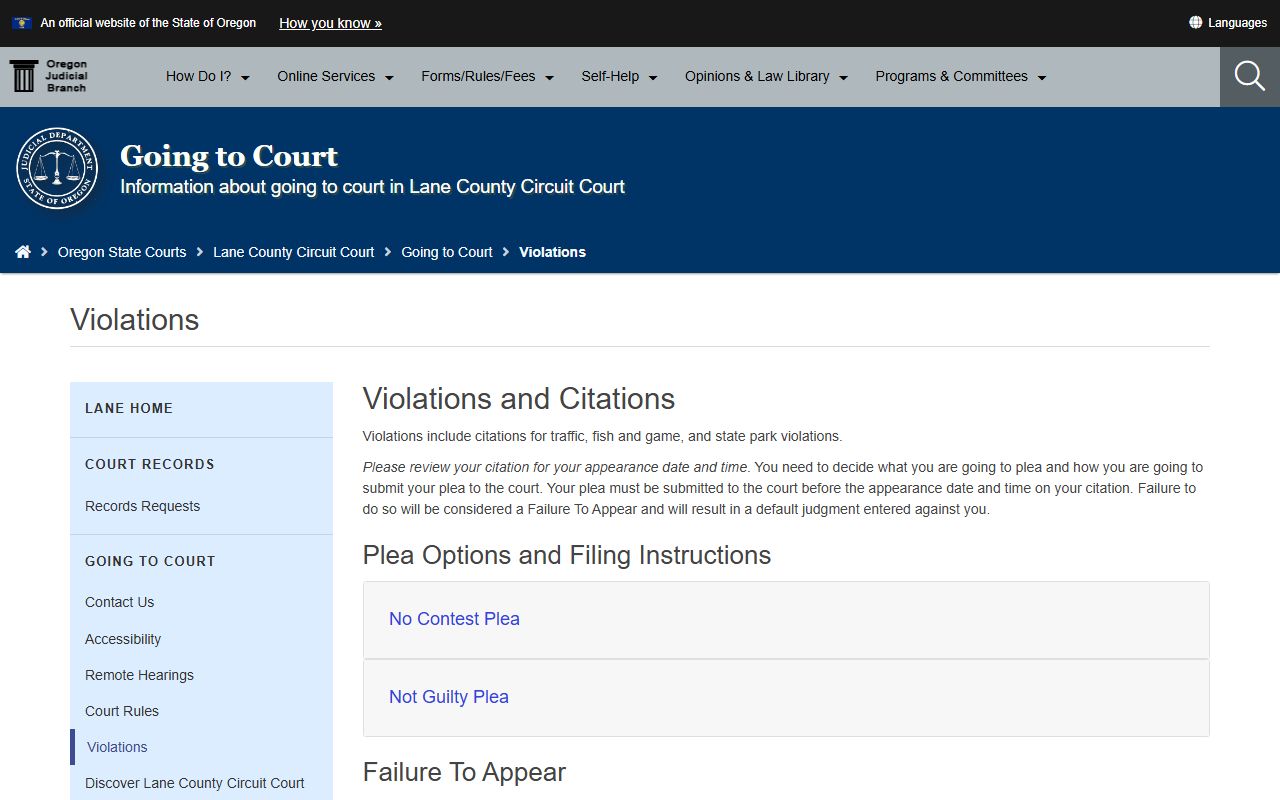Select GOING TO COURT sidebar heading
The width and height of the screenshot is (1280, 800).
[x=150, y=561]
